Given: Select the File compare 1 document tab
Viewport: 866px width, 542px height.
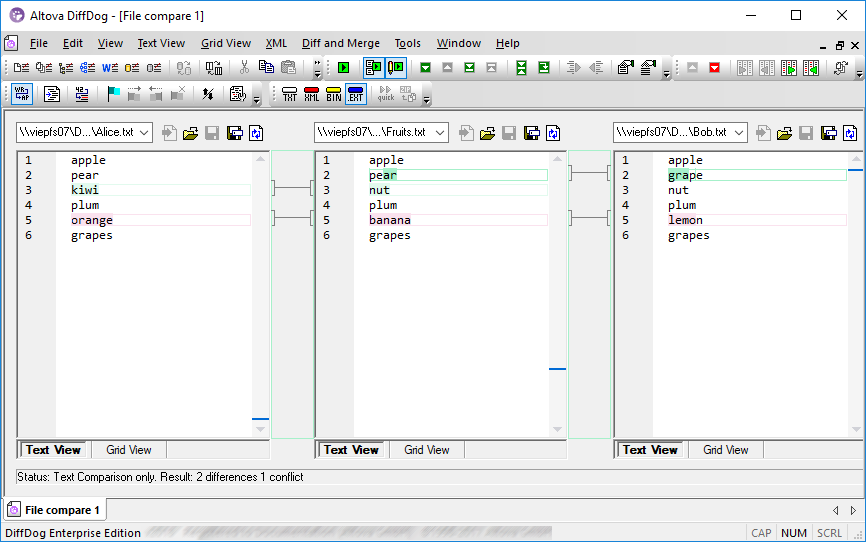Looking at the screenshot, I should (55, 510).
